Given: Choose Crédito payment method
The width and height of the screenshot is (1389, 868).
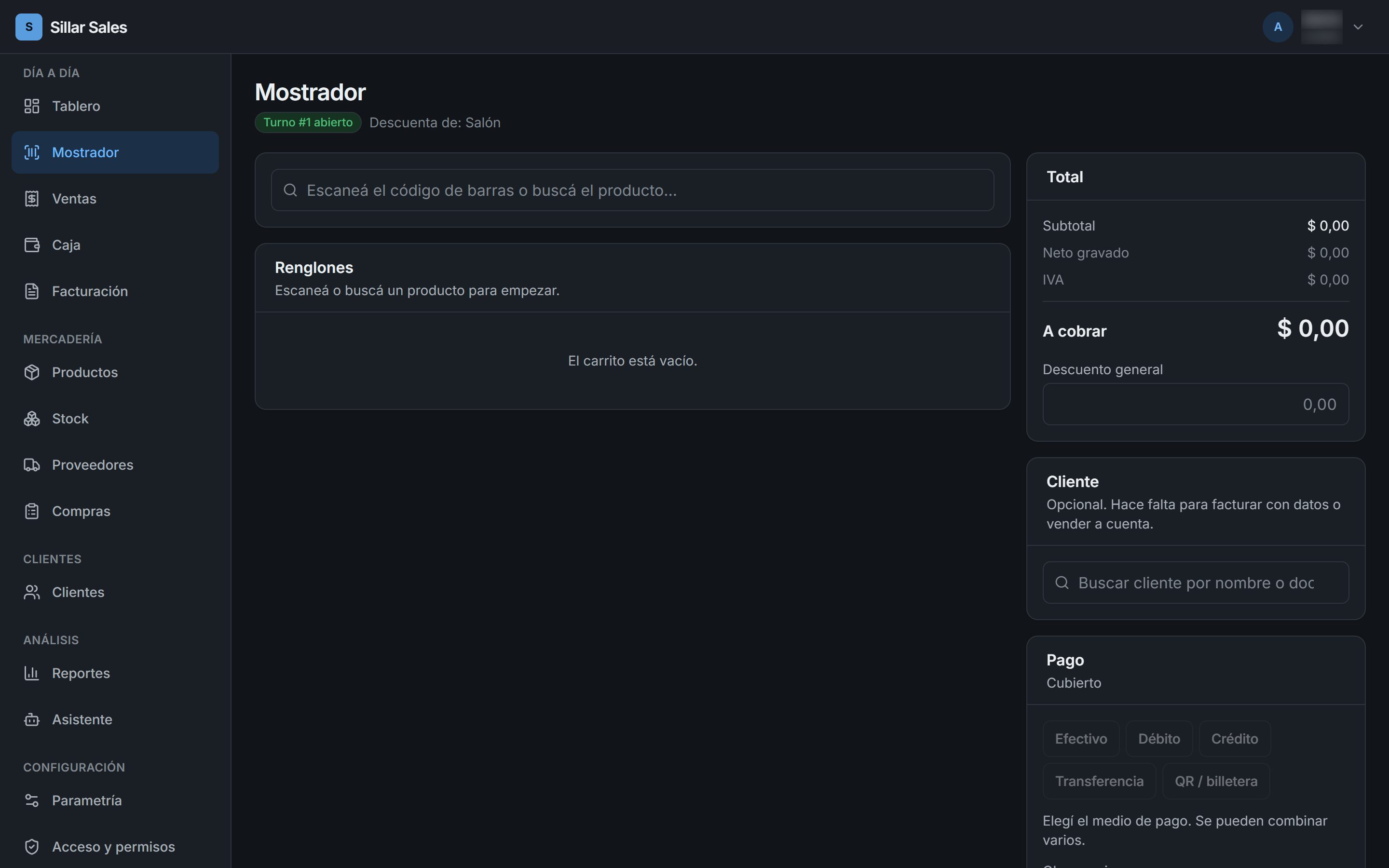Looking at the screenshot, I should (1235, 739).
